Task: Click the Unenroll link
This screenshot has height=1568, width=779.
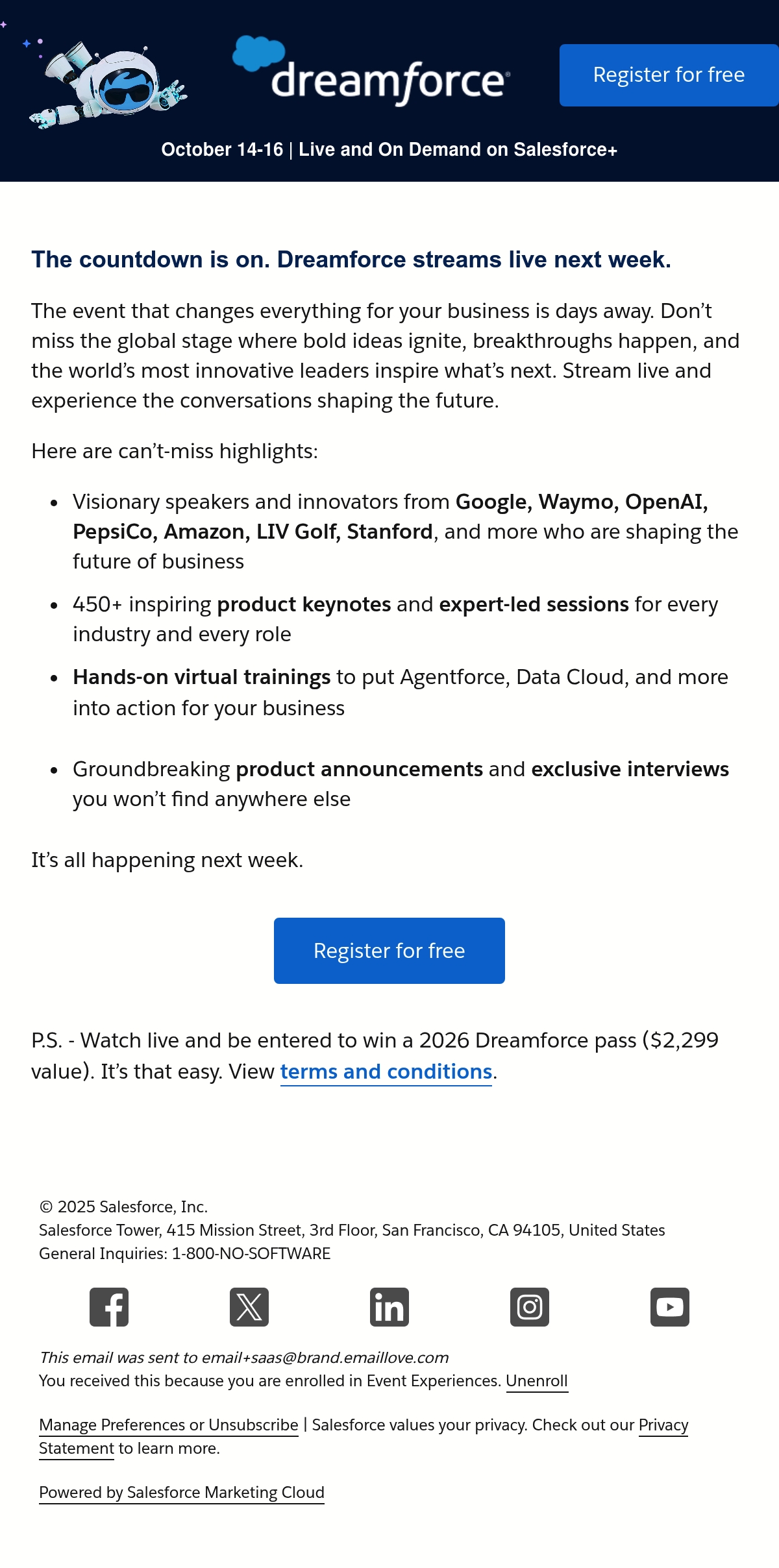Action: (537, 1380)
